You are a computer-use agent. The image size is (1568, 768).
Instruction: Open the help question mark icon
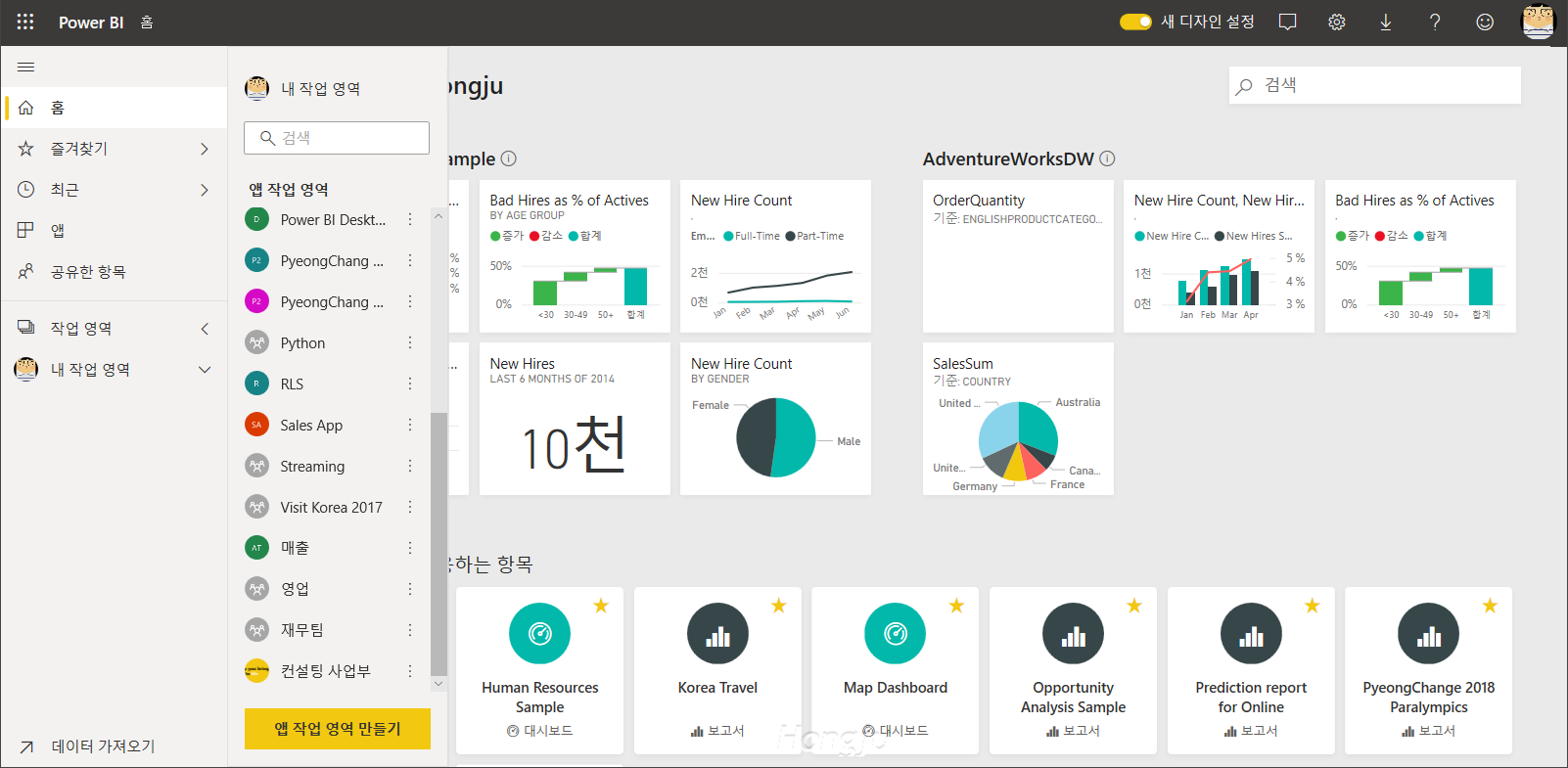(1435, 22)
